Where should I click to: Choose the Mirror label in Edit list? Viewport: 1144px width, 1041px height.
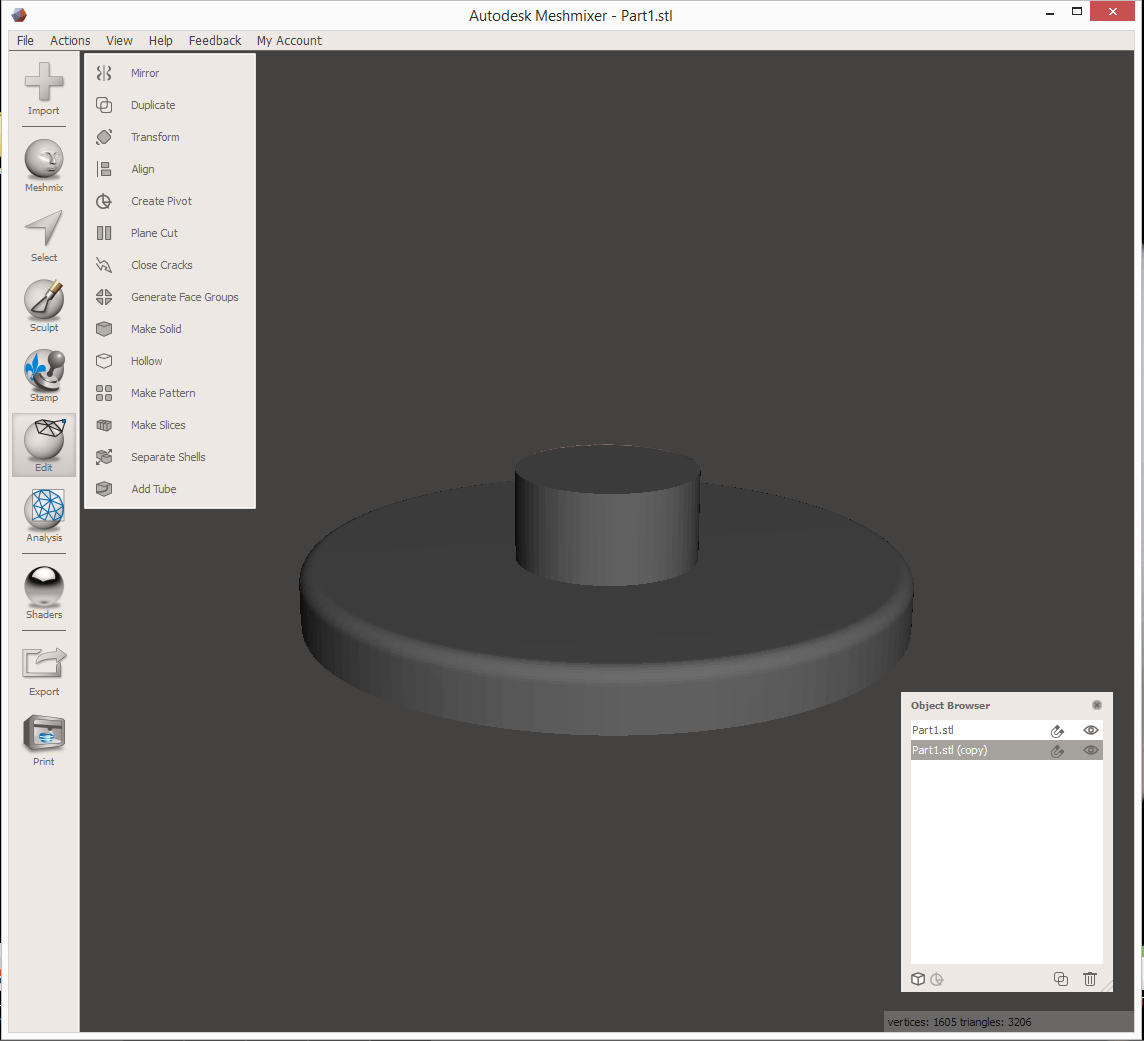click(144, 73)
